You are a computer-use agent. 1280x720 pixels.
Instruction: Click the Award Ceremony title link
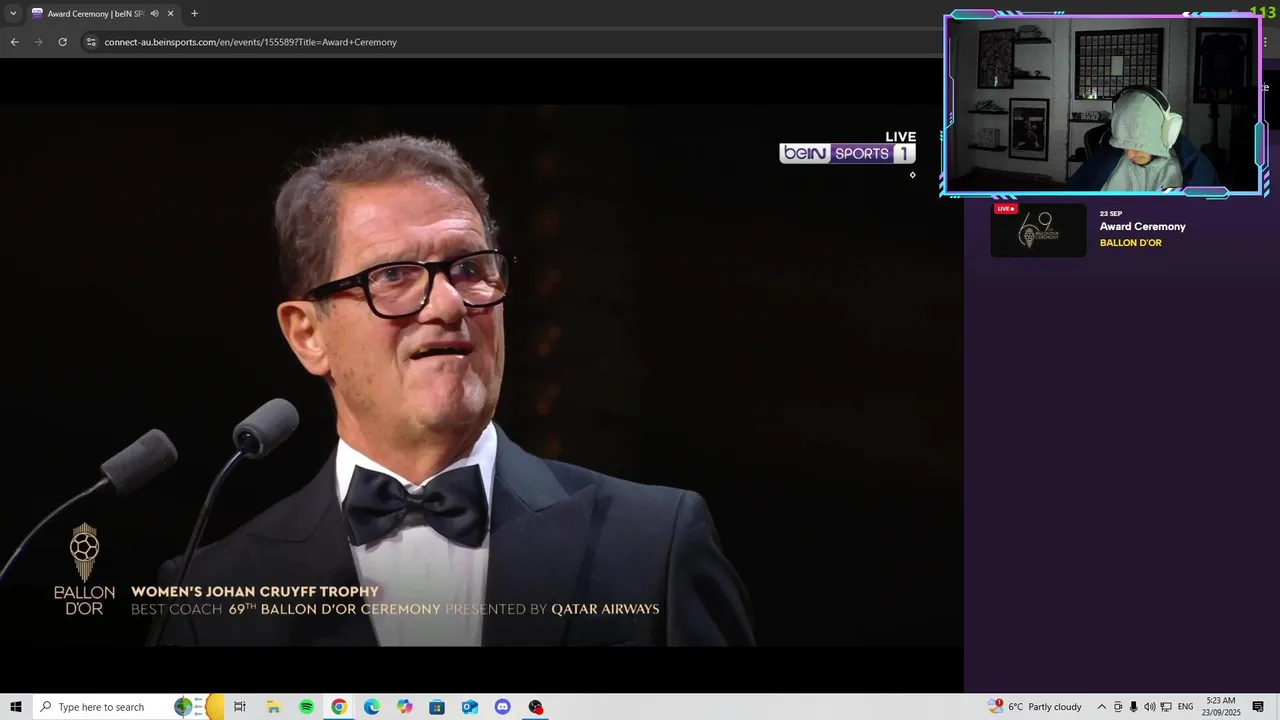pyautogui.click(x=1142, y=227)
